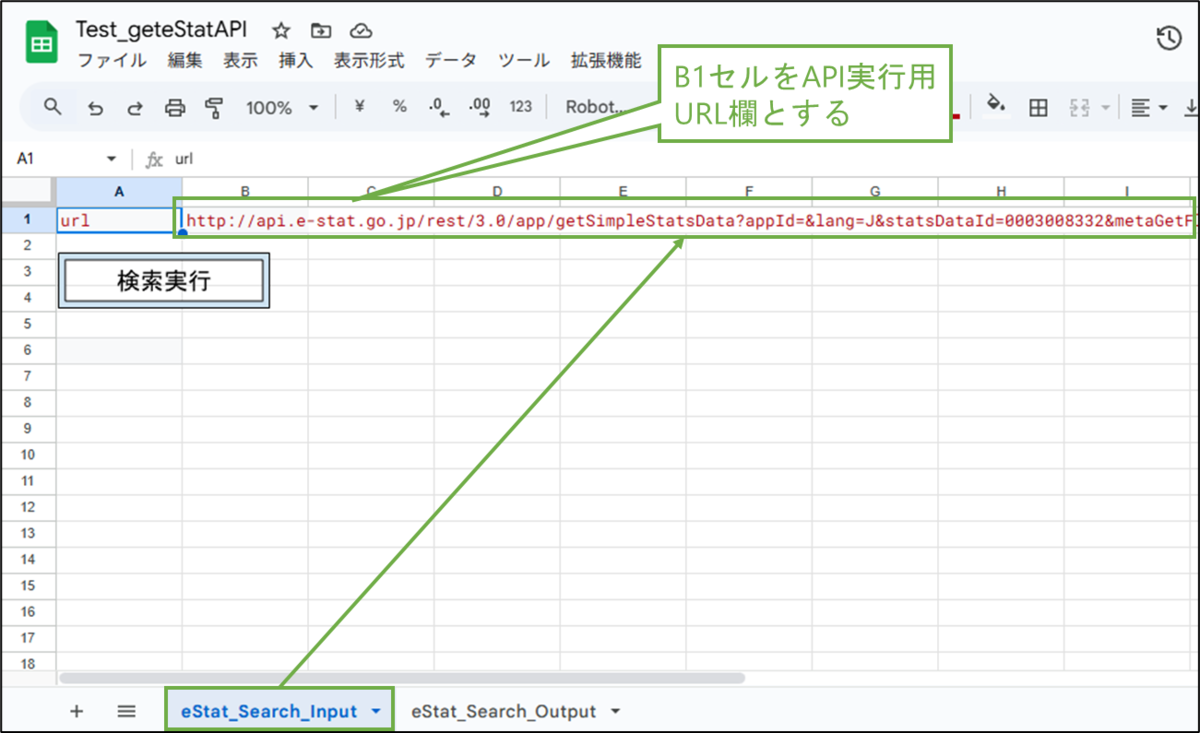
Task: Open the fill color tool
Action: coord(994,105)
